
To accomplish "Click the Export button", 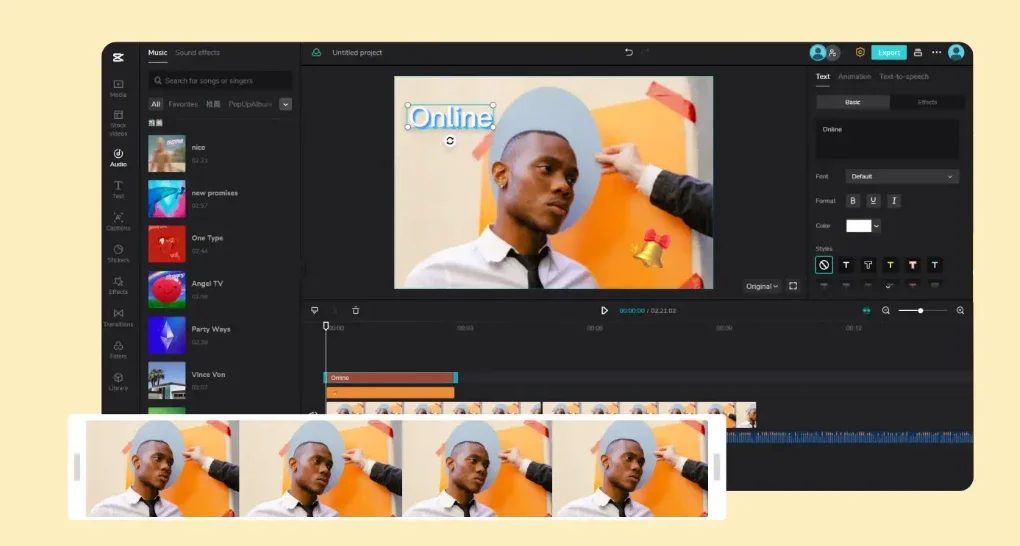I will point(889,53).
